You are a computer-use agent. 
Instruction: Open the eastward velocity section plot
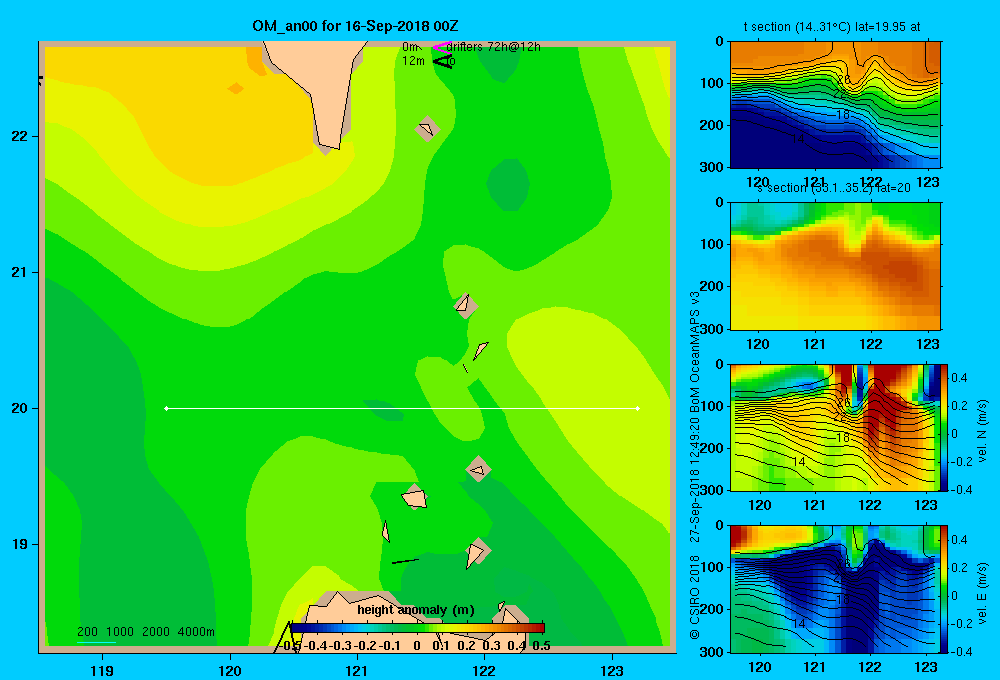pyautogui.click(x=835, y=589)
